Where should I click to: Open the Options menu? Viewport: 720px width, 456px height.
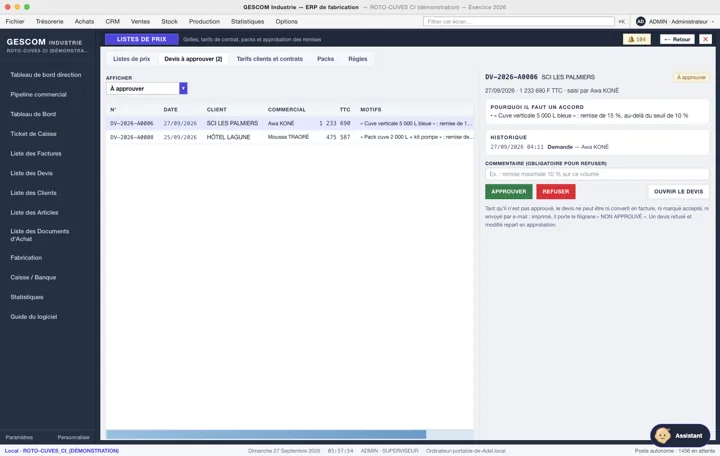click(287, 22)
